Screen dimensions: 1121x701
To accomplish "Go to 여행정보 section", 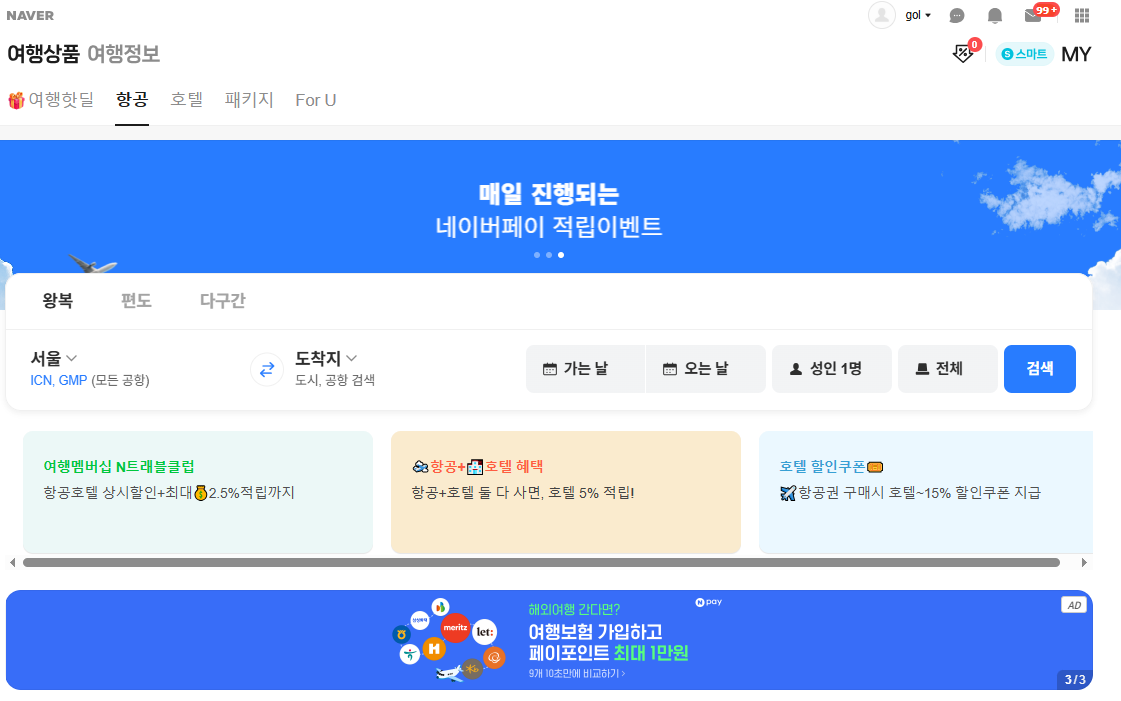I will click(x=123, y=54).
